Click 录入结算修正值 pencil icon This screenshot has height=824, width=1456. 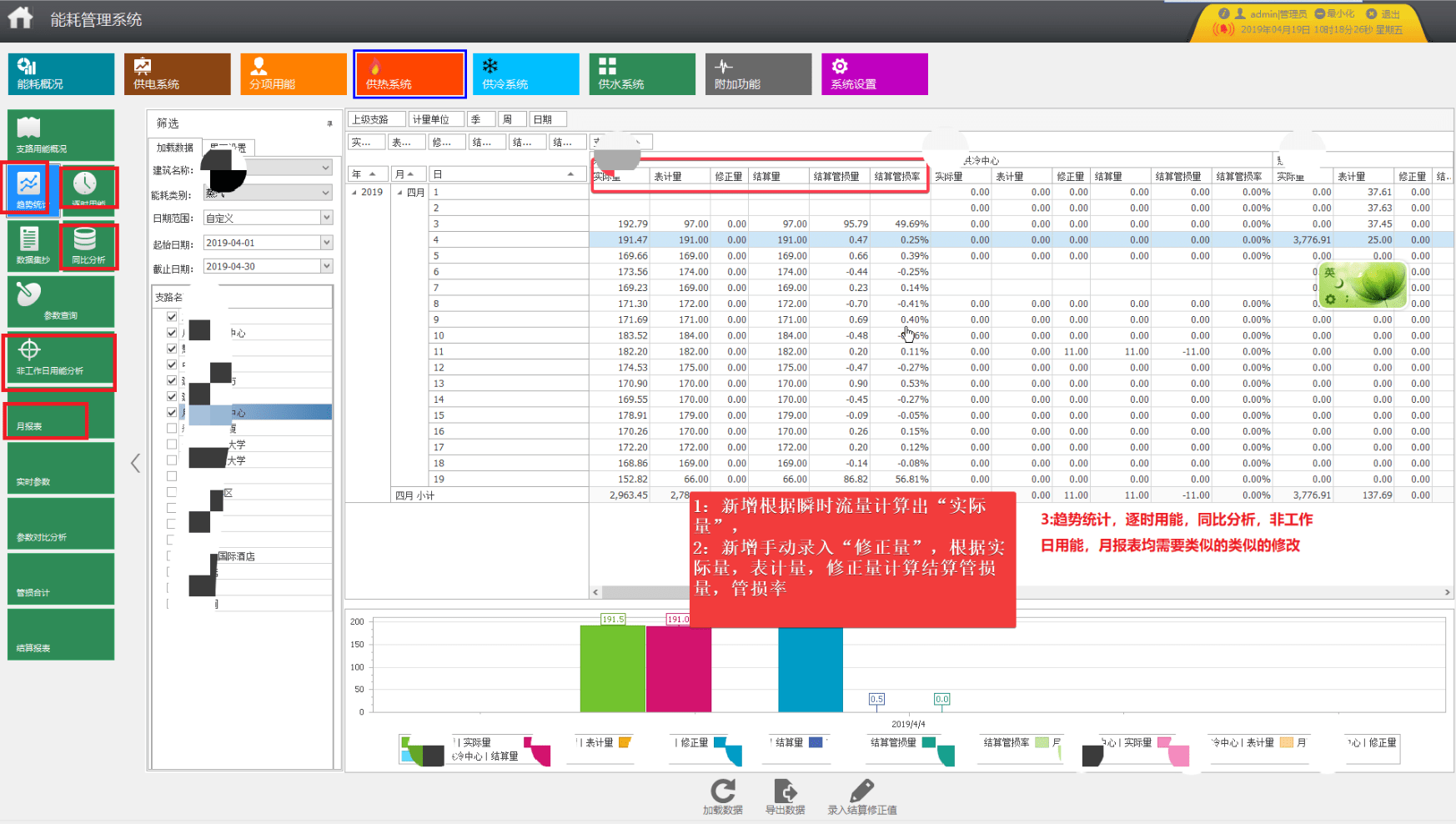pos(862,796)
